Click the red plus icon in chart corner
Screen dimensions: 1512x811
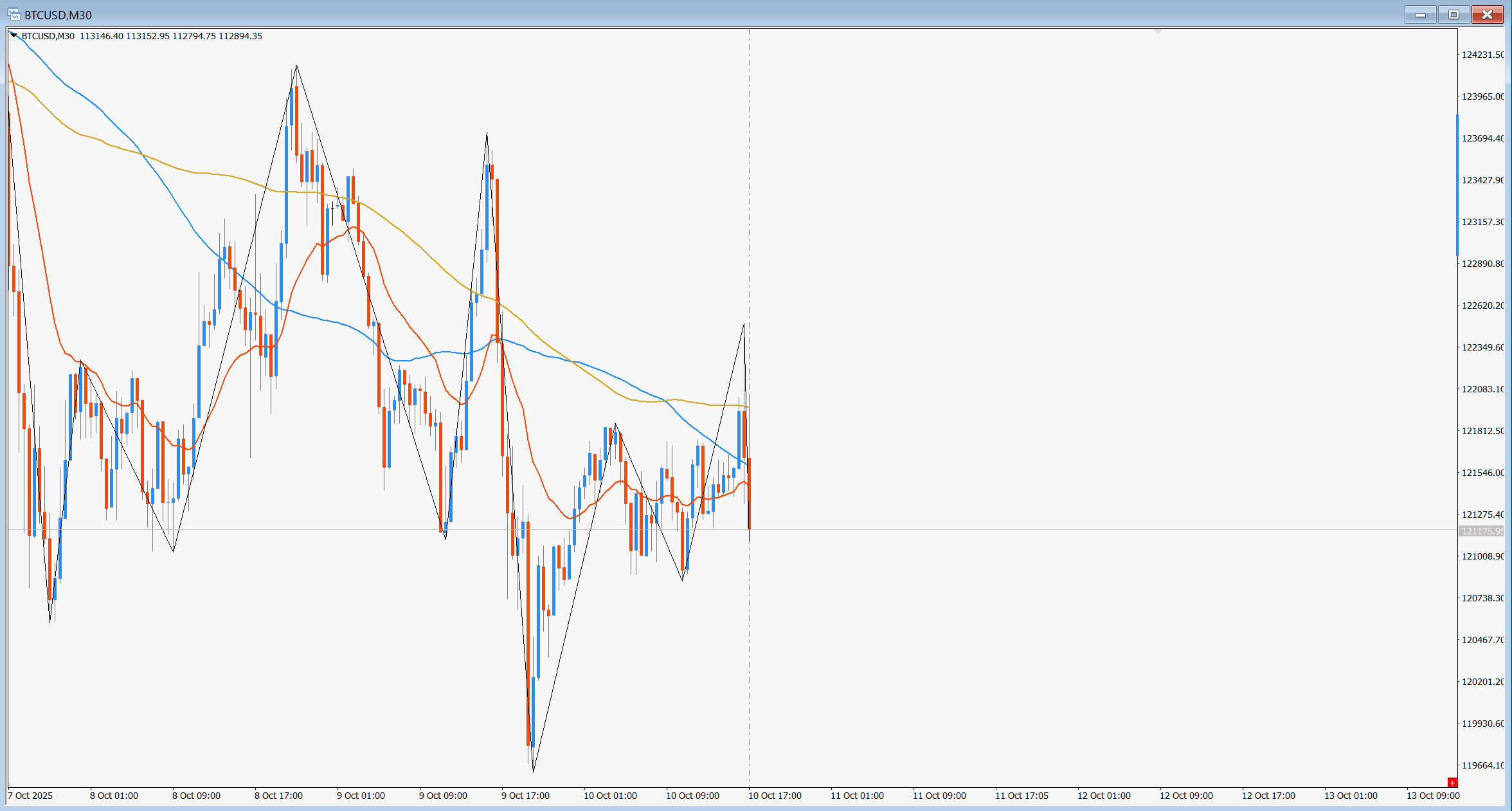click(x=1452, y=782)
